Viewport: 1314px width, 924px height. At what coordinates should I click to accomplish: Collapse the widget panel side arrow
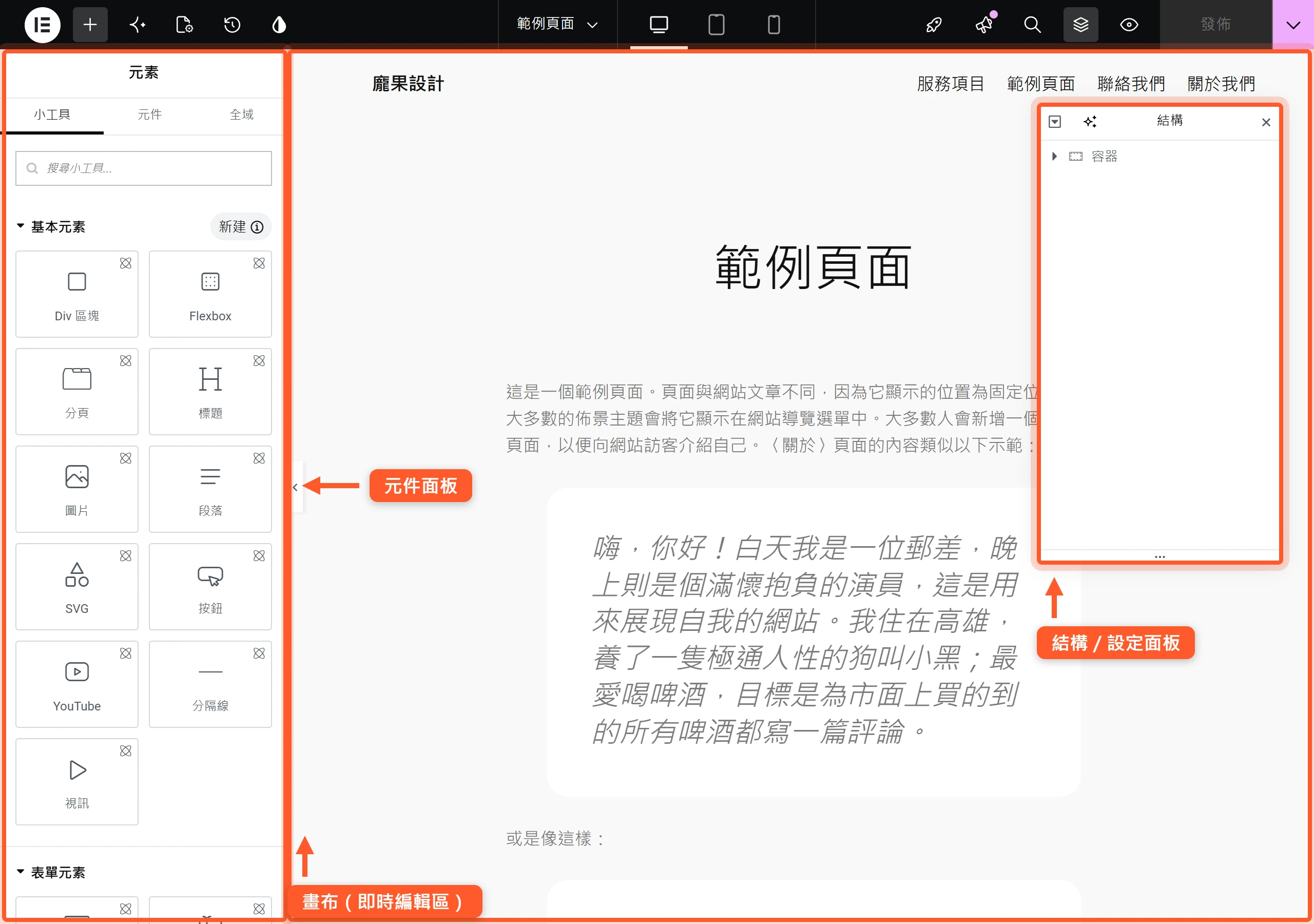(296, 487)
